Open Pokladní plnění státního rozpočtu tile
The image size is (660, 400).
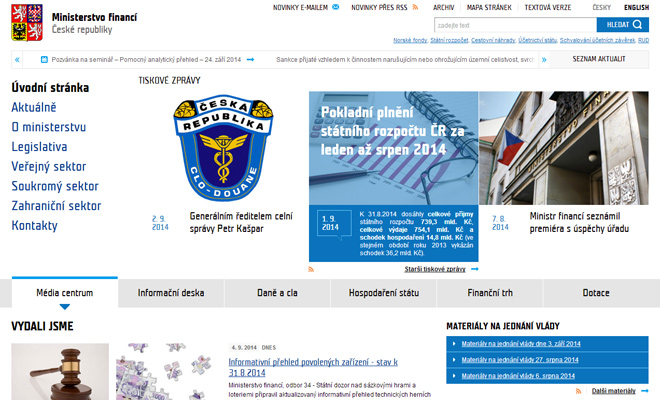393,176
